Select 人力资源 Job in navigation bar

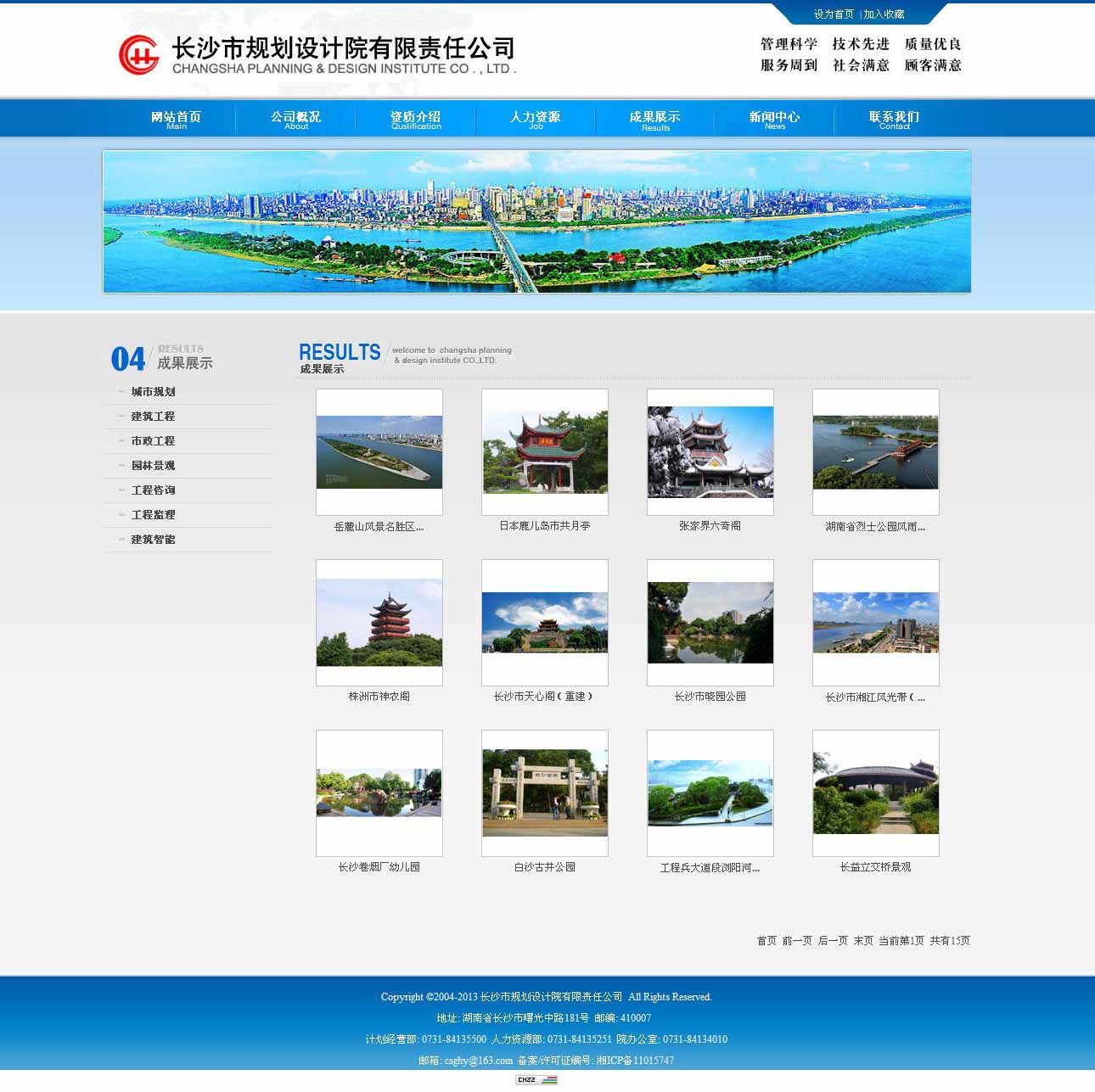coord(535,119)
